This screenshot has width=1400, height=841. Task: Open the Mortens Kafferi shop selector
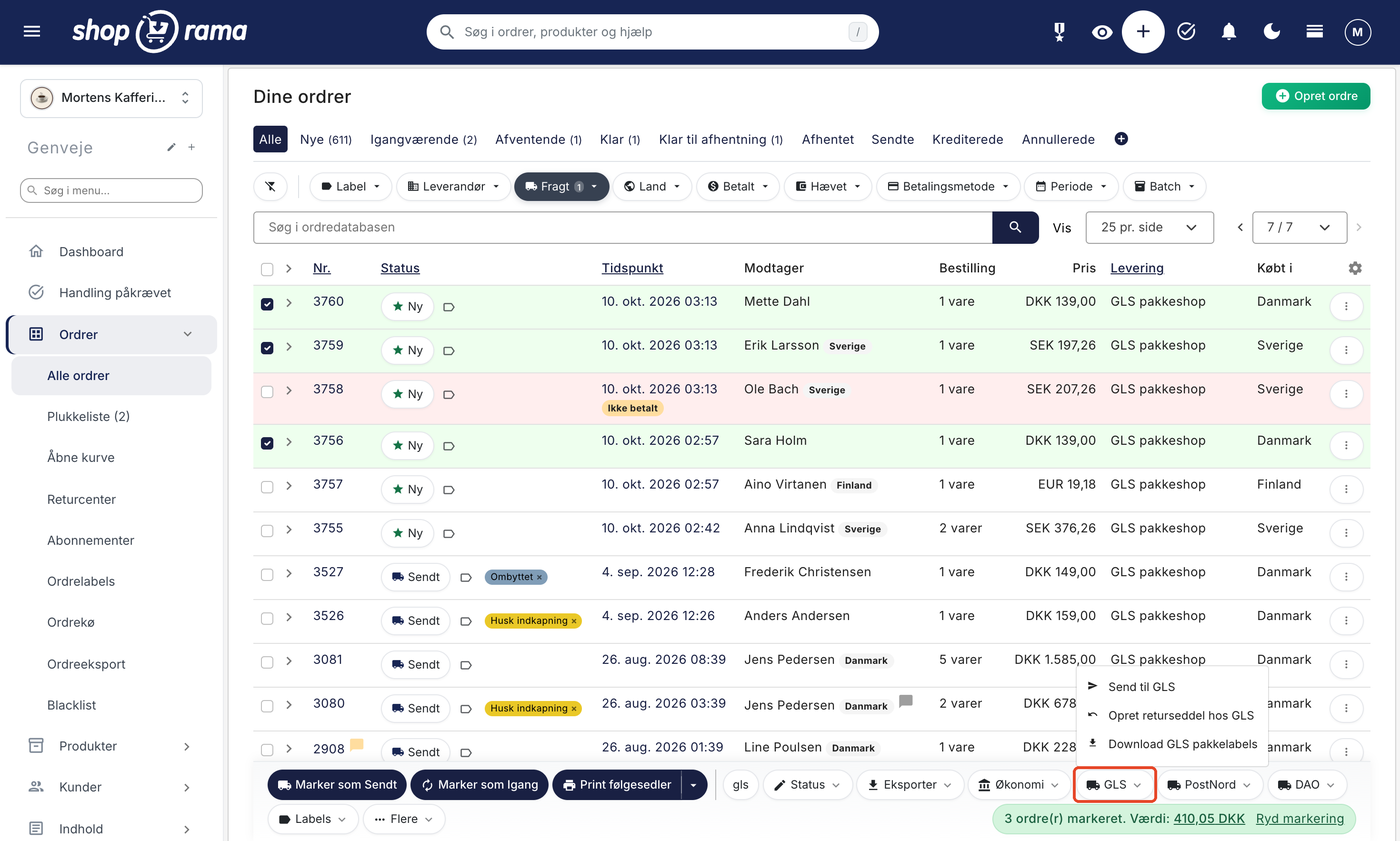click(x=111, y=98)
